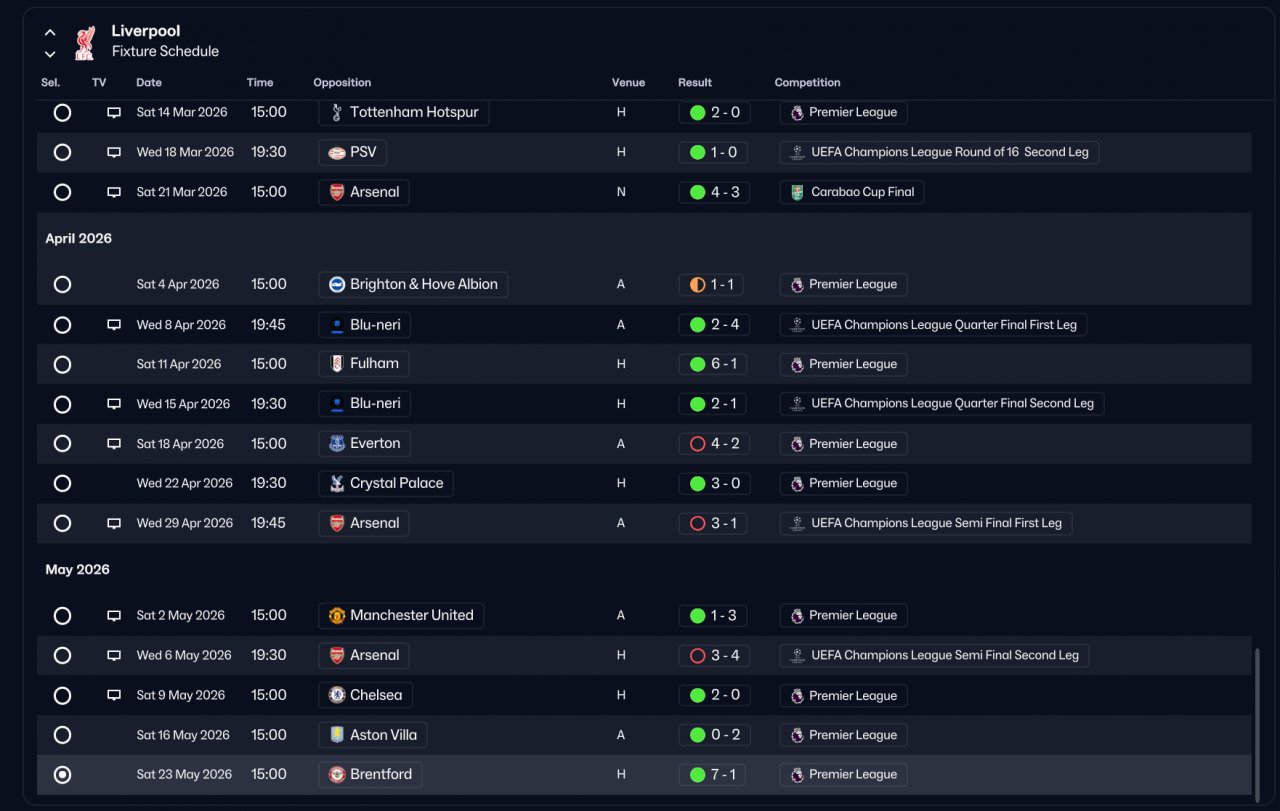This screenshot has width=1280, height=811.
Task: Open the 2 - 0 Tottenham Hotspur result
Action: pyautogui.click(x=714, y=113)
